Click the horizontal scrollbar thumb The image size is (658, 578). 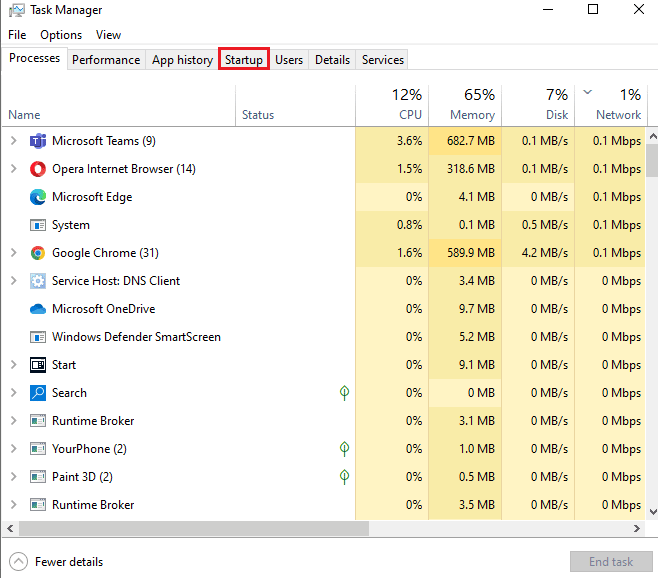pyautogui.click(x=194, y=528)
